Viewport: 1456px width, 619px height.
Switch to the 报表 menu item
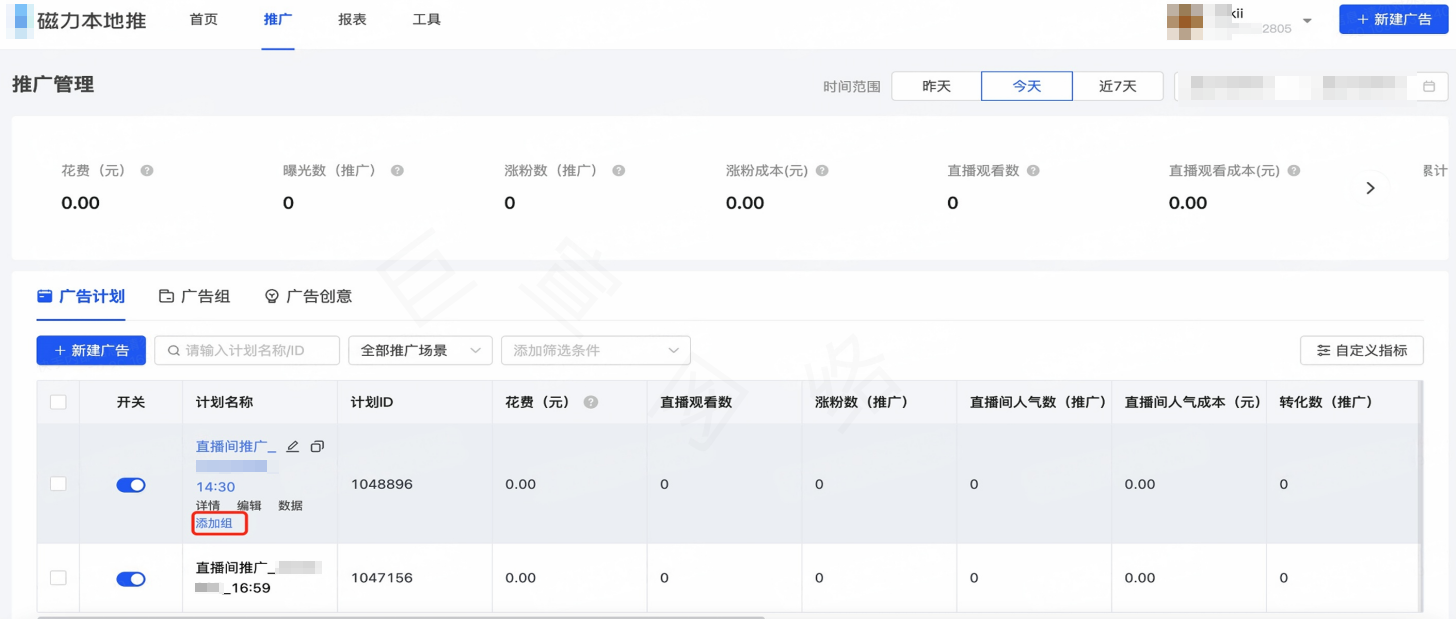[x=352, y=18]
